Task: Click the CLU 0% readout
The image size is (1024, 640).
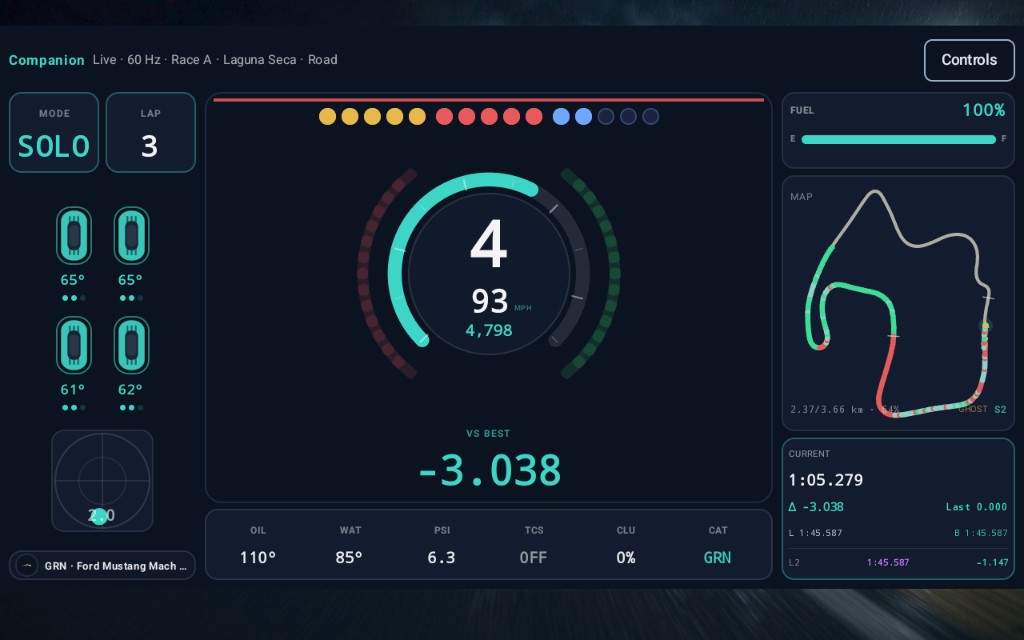Action: 626,545
